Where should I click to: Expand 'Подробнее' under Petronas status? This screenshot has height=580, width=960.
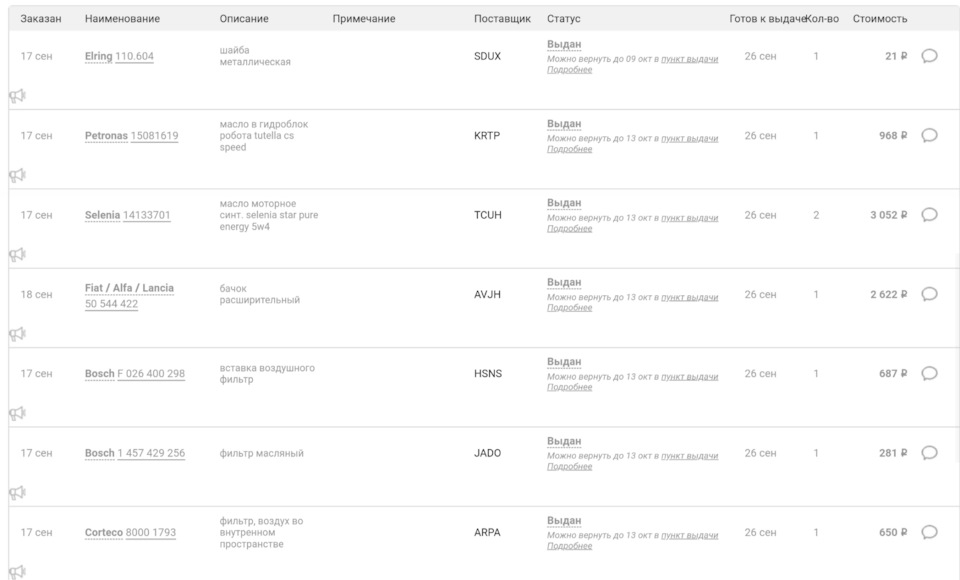pyautogui.click(x=569, y=149)
